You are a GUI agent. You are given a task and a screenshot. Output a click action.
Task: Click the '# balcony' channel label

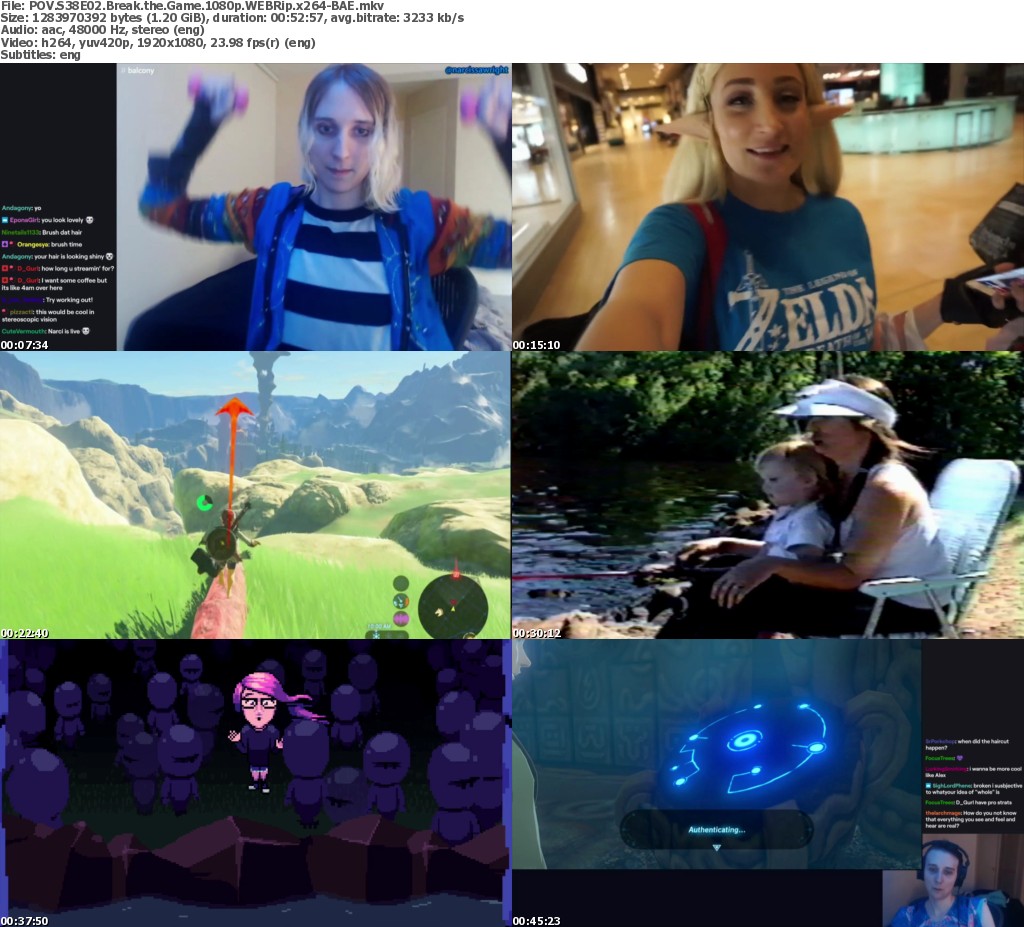137,70
